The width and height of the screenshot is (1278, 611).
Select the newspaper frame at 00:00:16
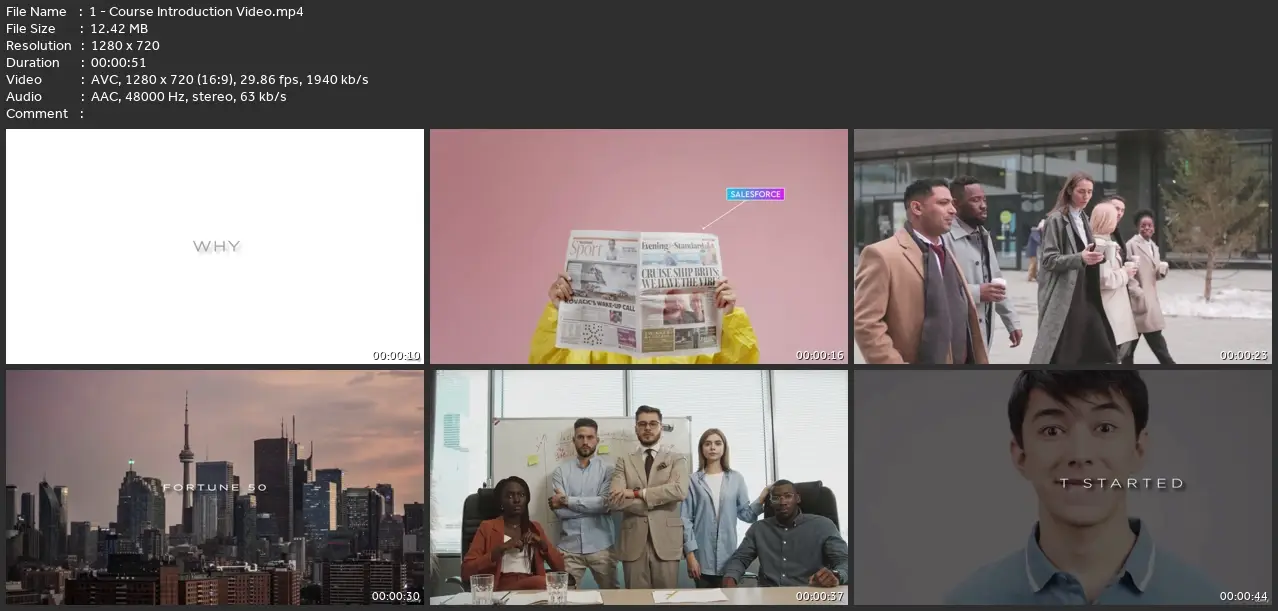pos(638,246)
